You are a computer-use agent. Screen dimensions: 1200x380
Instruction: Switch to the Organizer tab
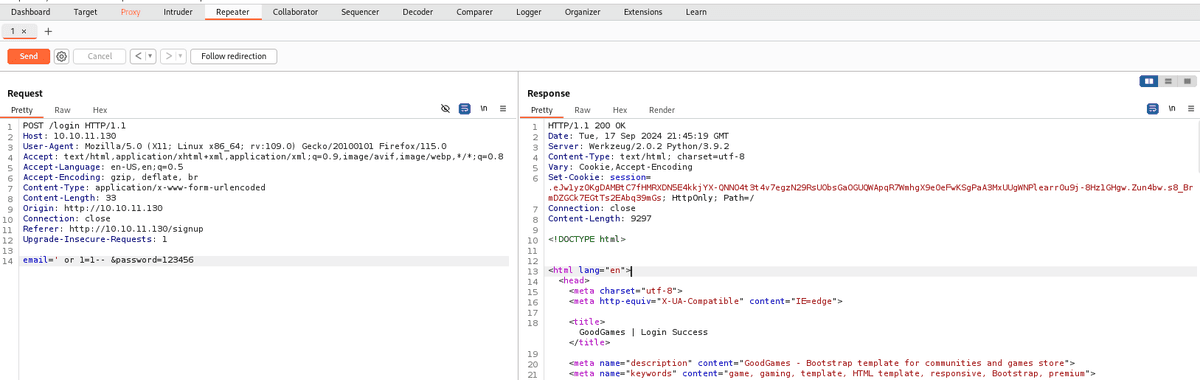(582, 11)
